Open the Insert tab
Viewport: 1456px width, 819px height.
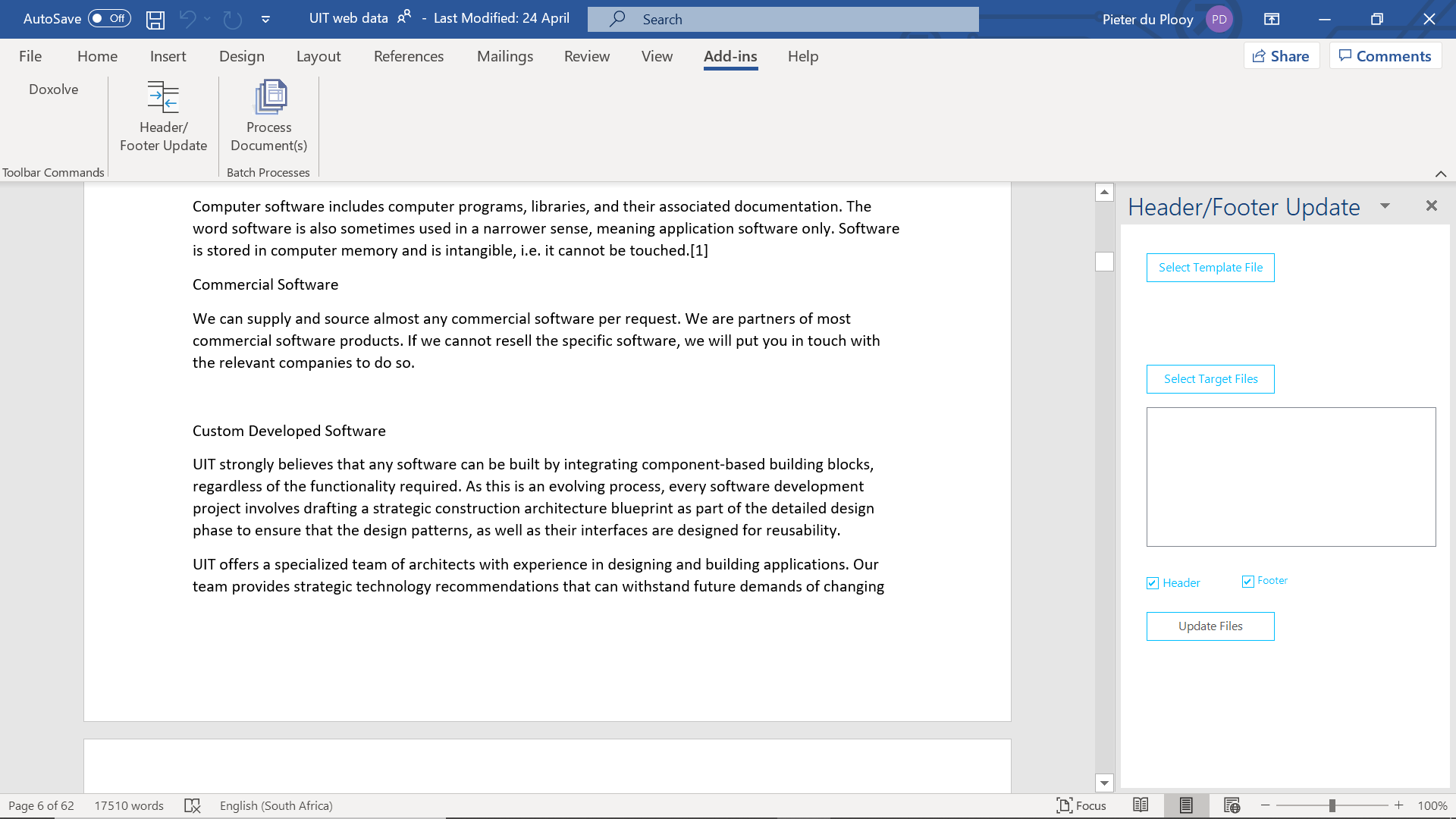[x=168, y=56]
